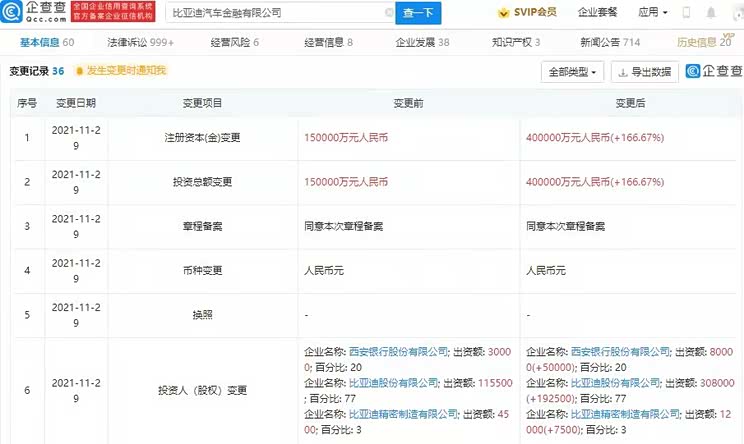Enable 发生变更时通知我 change notification
744x444 pixels.
pyautogui.click(x=126, y=71)
